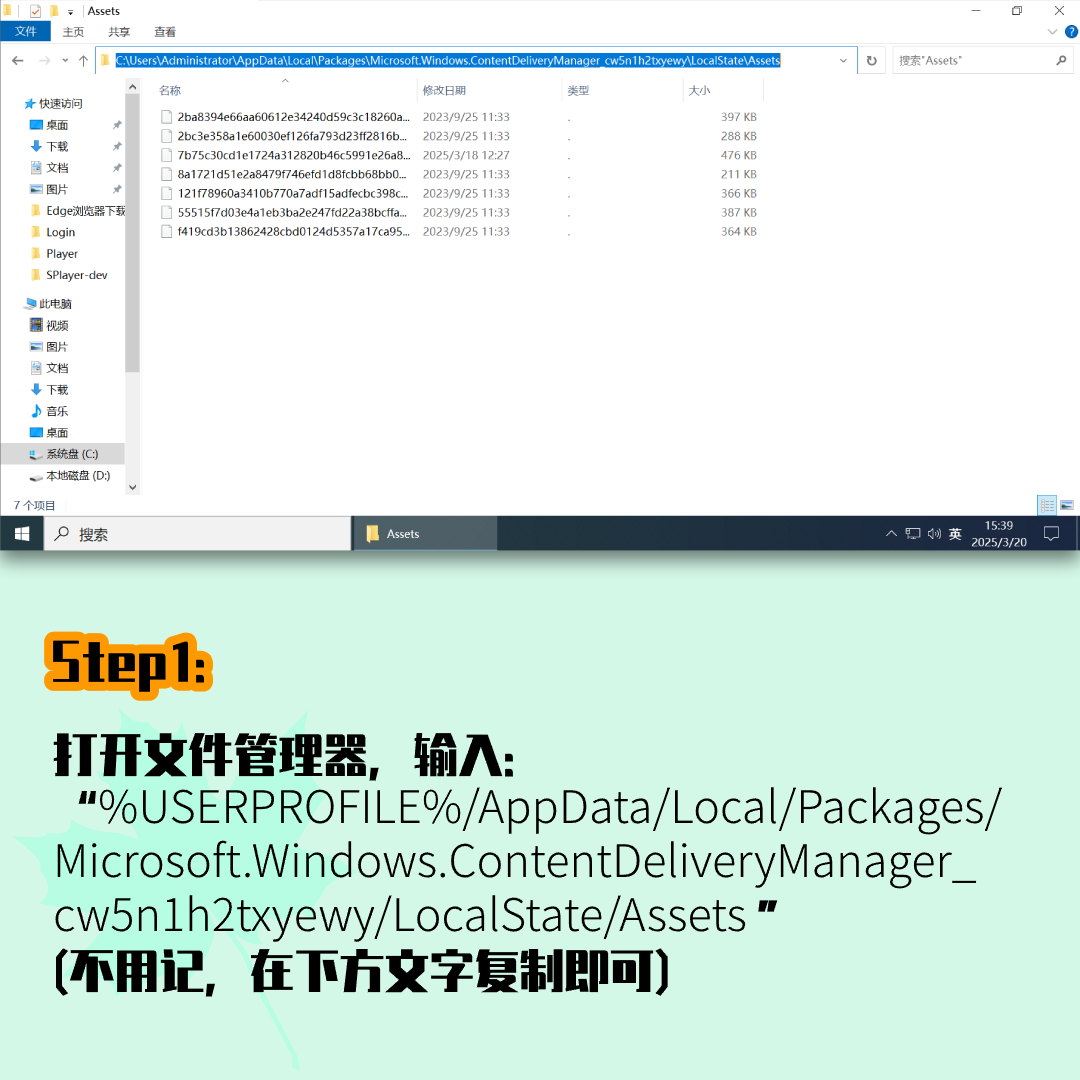Click the Back navigation arrow
The width and height of the screenshot is (1080, 1080).
(18, 61)
